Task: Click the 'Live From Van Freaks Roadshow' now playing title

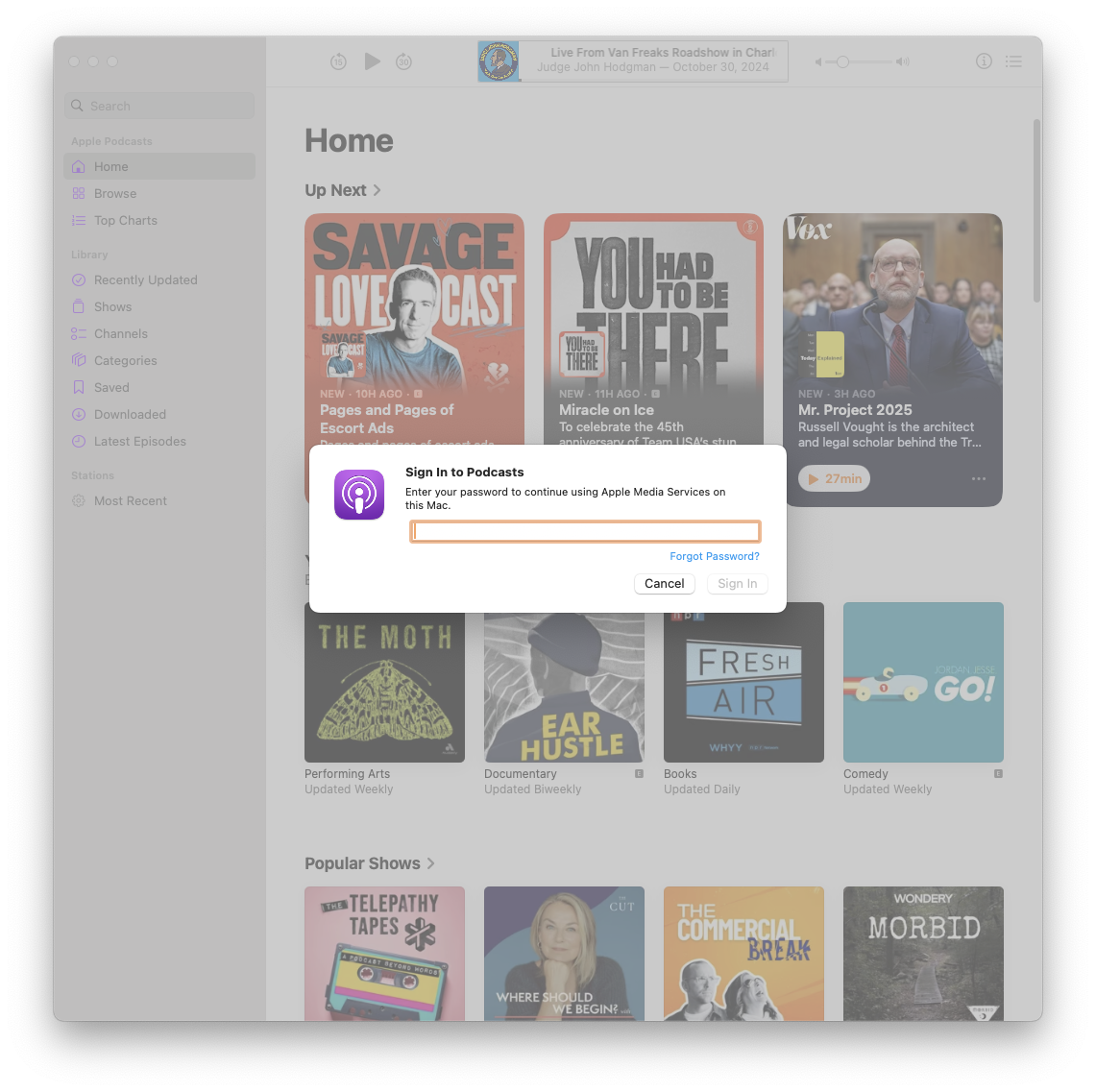Action: [662, 53]
